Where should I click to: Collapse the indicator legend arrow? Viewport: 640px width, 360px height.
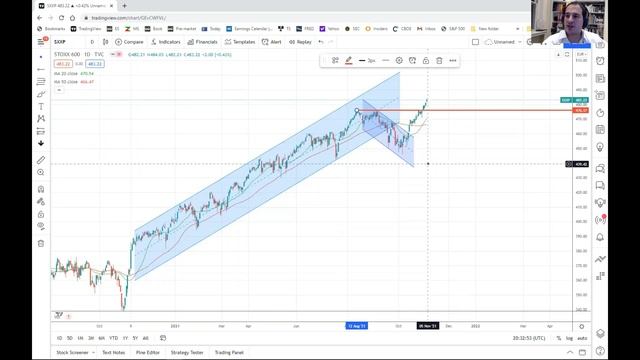click(59, 90)
